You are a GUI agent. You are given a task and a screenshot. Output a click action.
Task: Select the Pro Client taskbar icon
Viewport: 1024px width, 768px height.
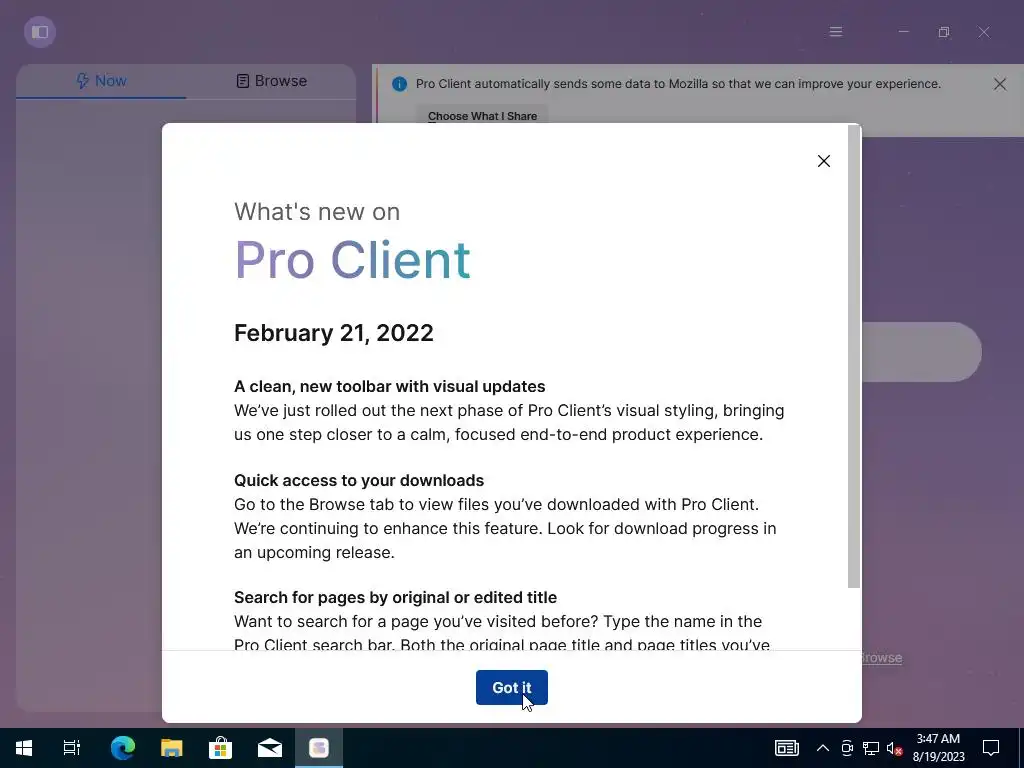(x=319, y=748)
